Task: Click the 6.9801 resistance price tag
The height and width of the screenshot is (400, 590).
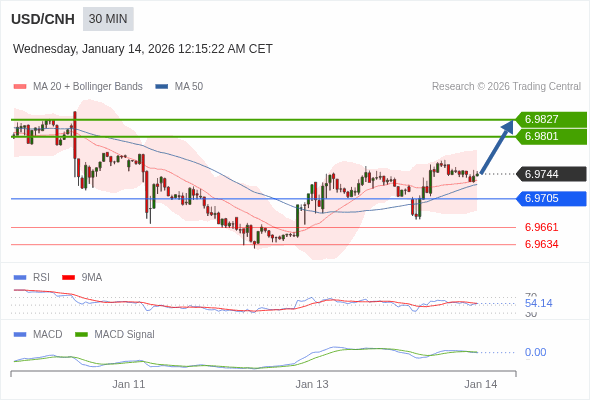Action: tap(551, 137)
